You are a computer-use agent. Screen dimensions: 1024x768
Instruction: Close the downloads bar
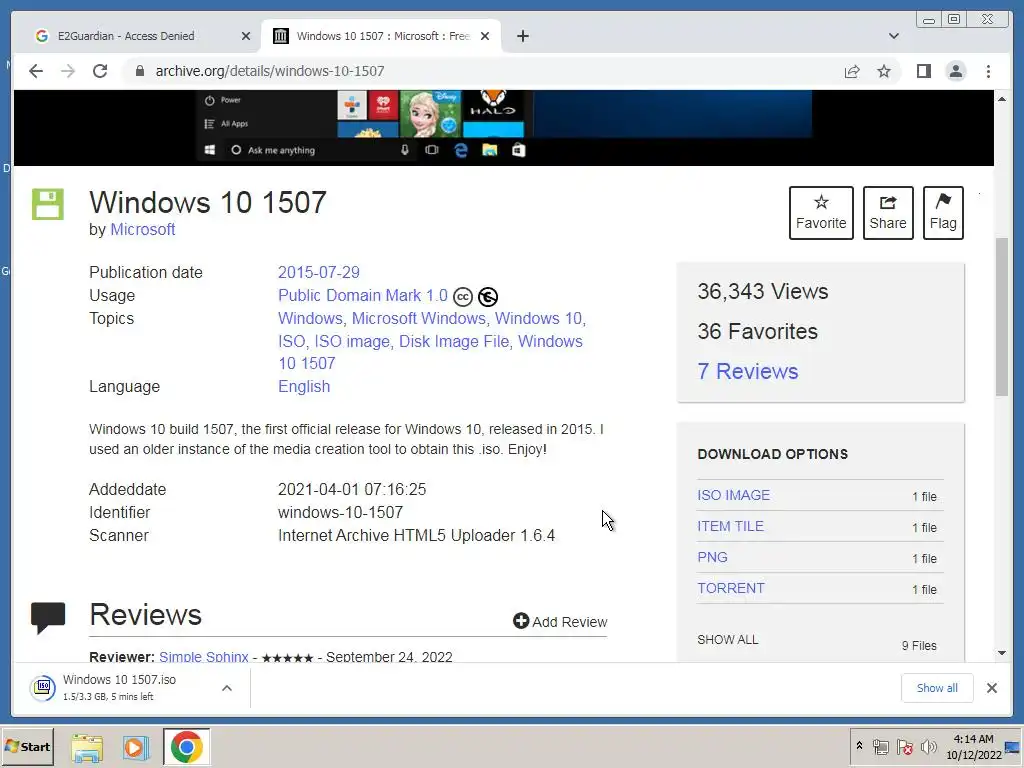coord(991,688)
